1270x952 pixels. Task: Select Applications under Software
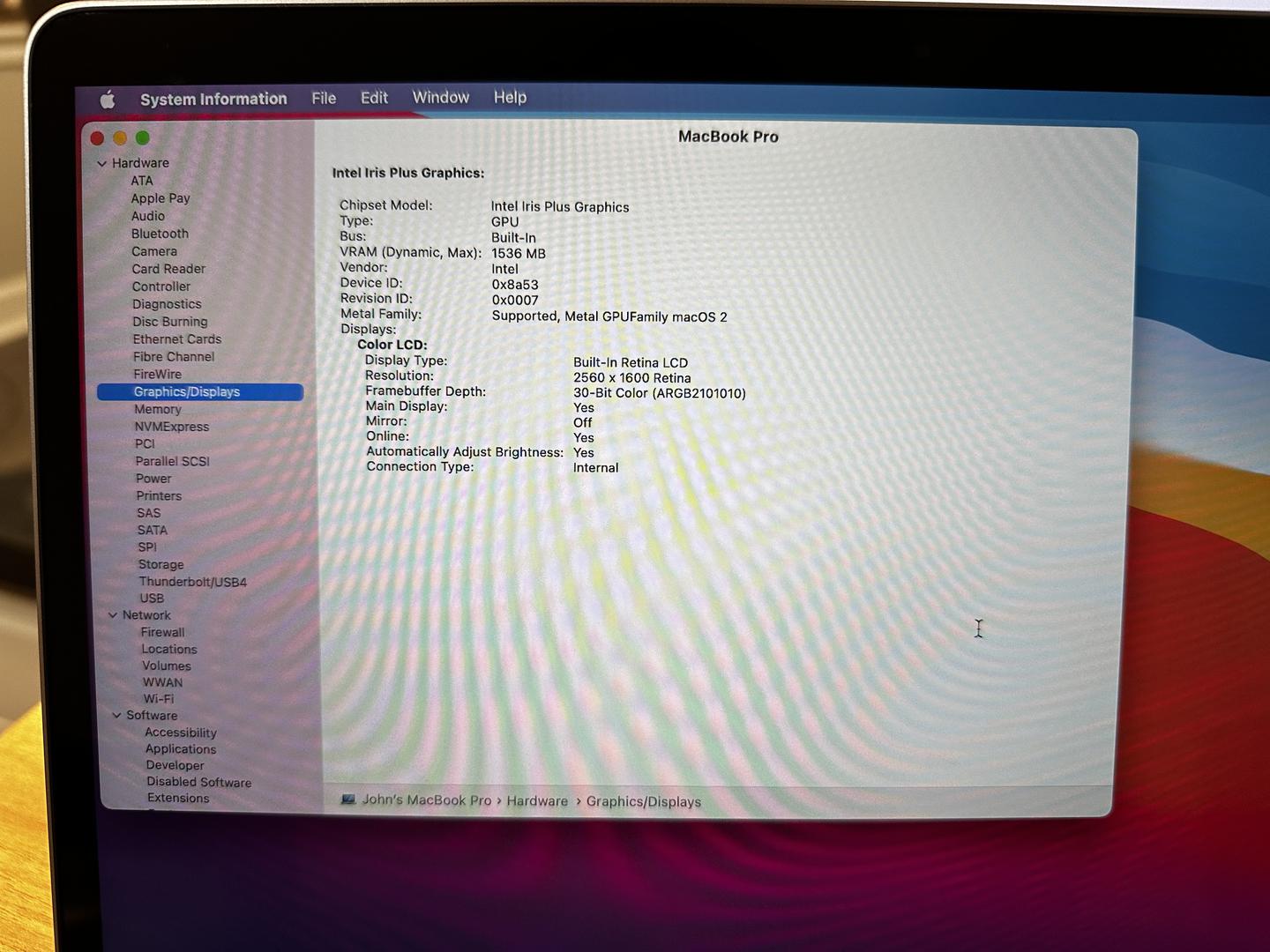click(x=181, y=748)
